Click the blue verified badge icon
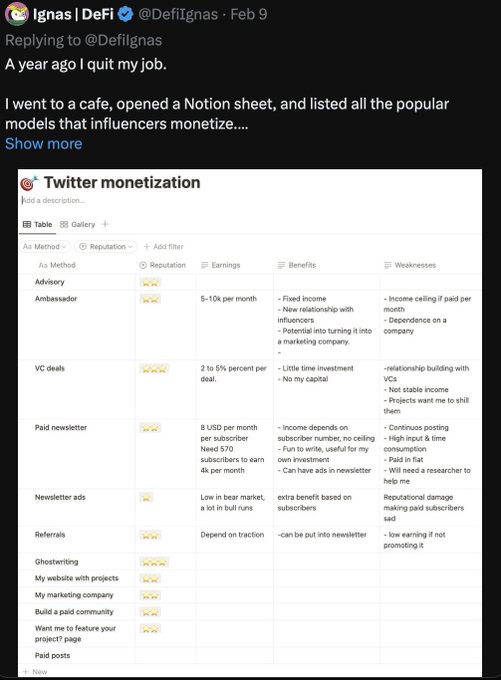 126,14
